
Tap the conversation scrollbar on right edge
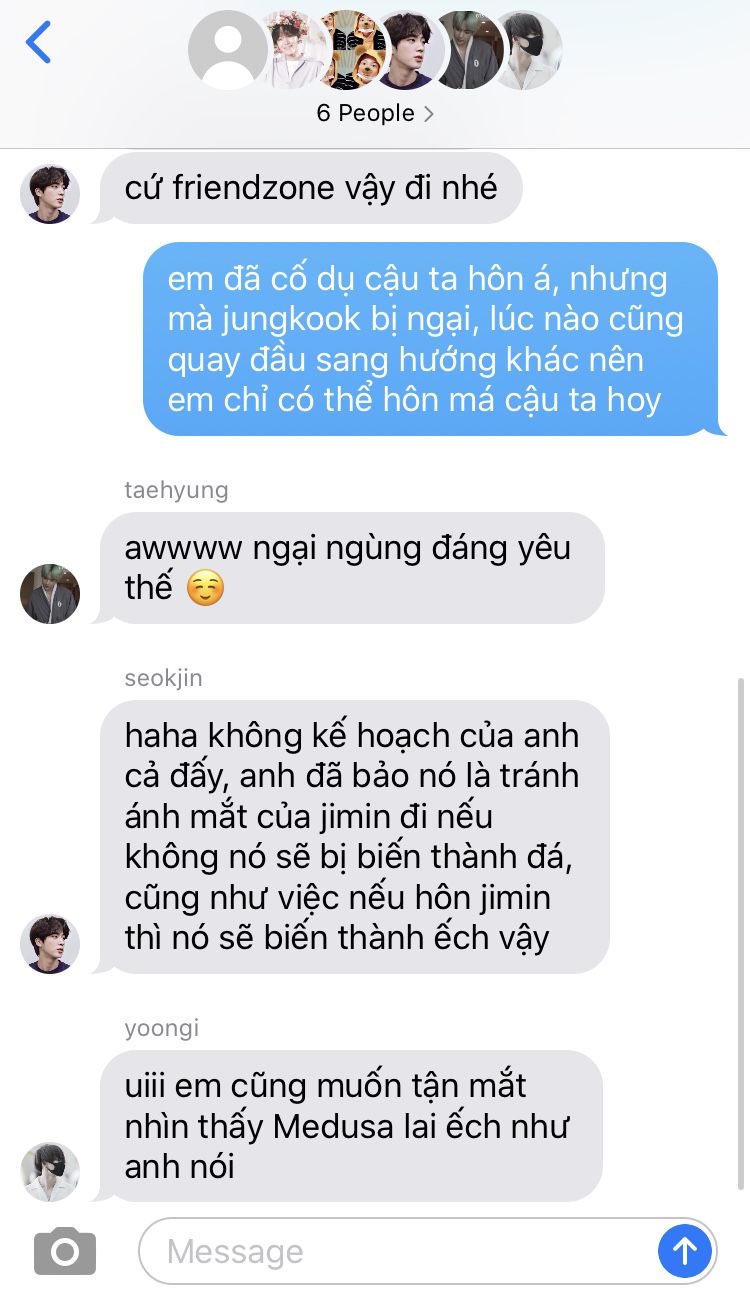[x=741, y=932]
